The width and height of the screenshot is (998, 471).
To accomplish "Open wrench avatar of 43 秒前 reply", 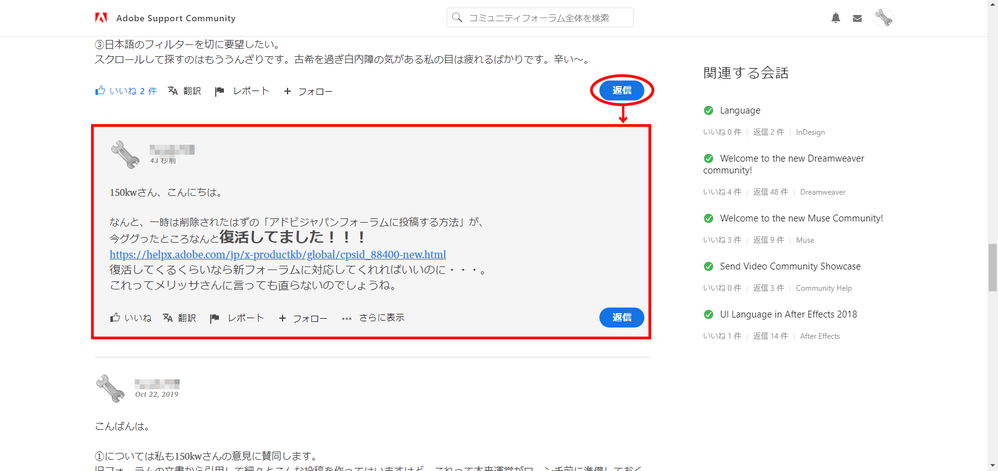I will (x=124, y=155).
